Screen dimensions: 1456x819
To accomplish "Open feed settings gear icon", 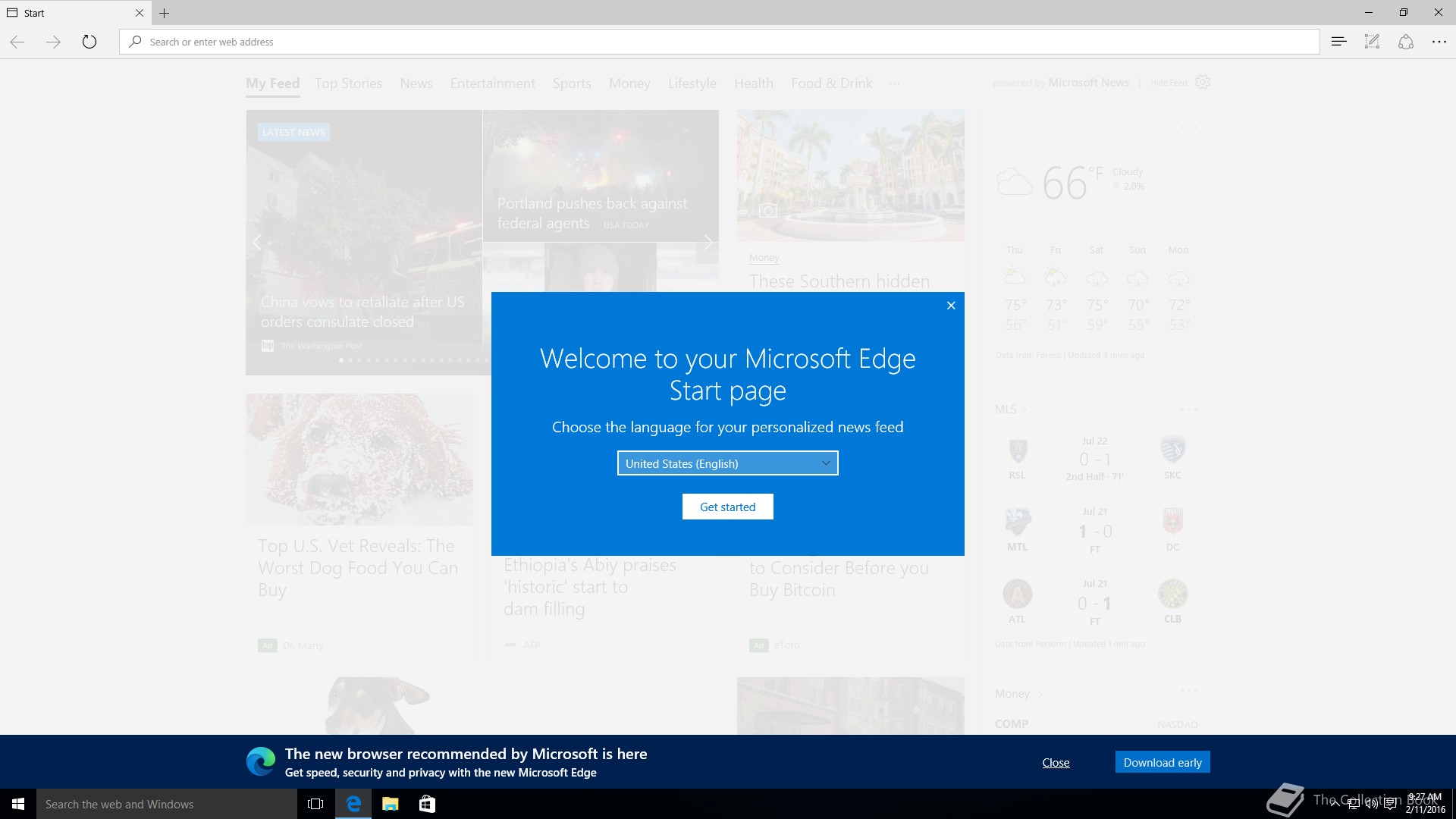I will [x=1203, y=82].
